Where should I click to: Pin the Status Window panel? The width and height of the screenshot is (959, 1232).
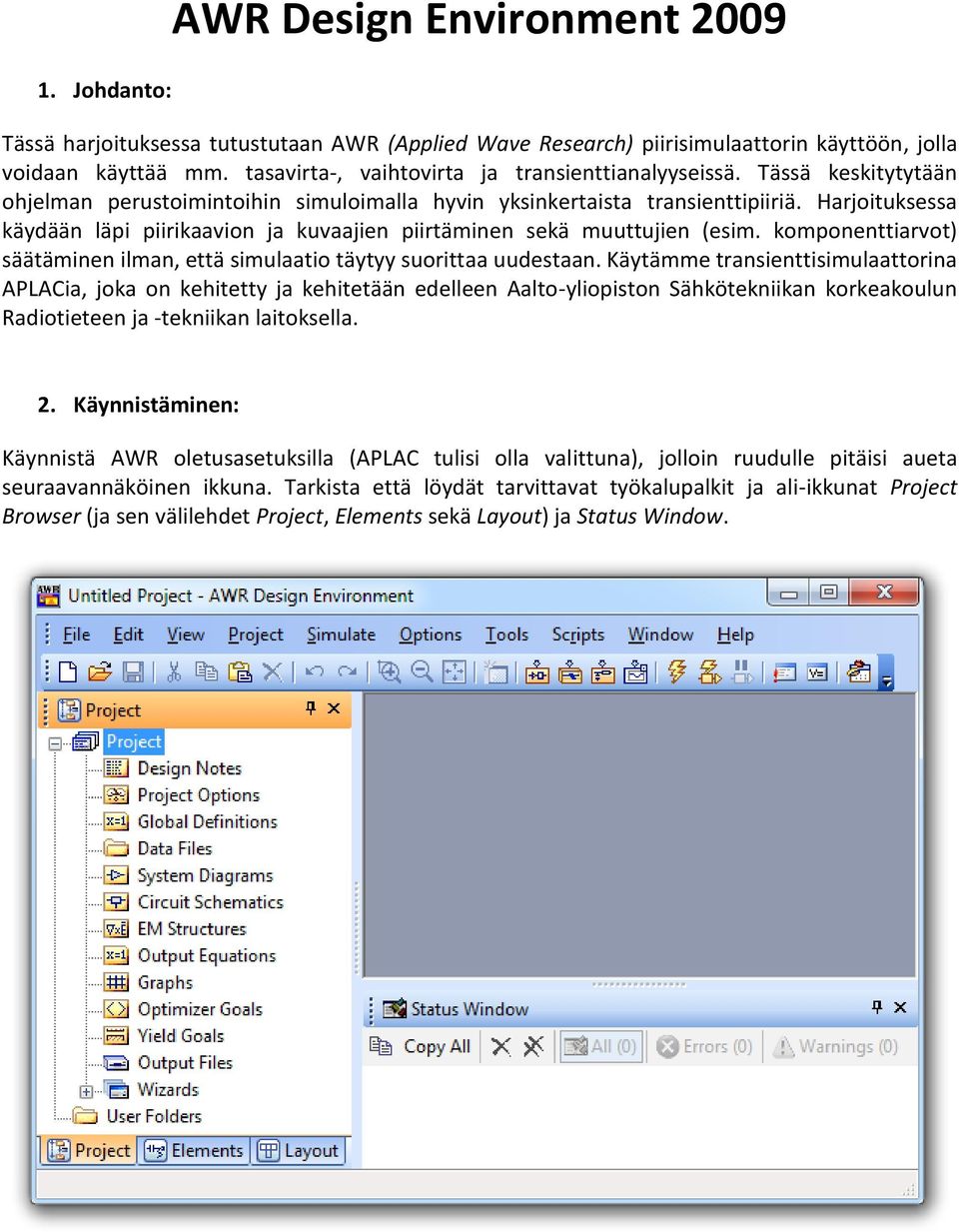pyautogui.click(x=877, y=1007)
